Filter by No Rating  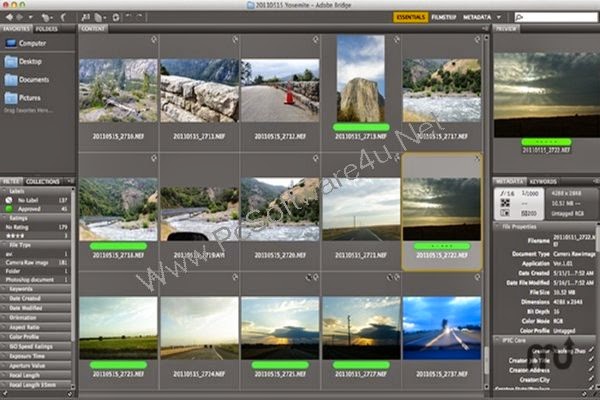pos(36,227)
